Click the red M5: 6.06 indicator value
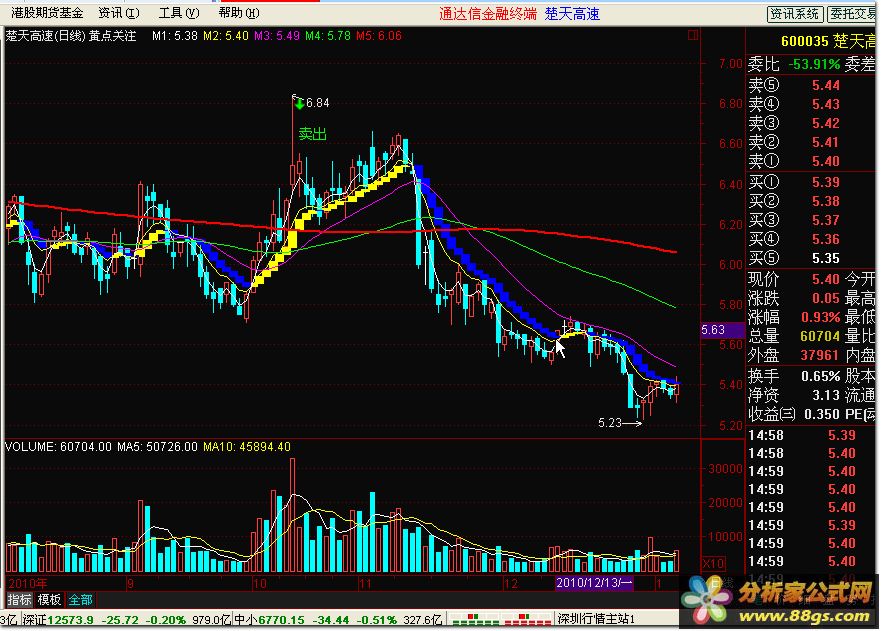 (379, 36)
